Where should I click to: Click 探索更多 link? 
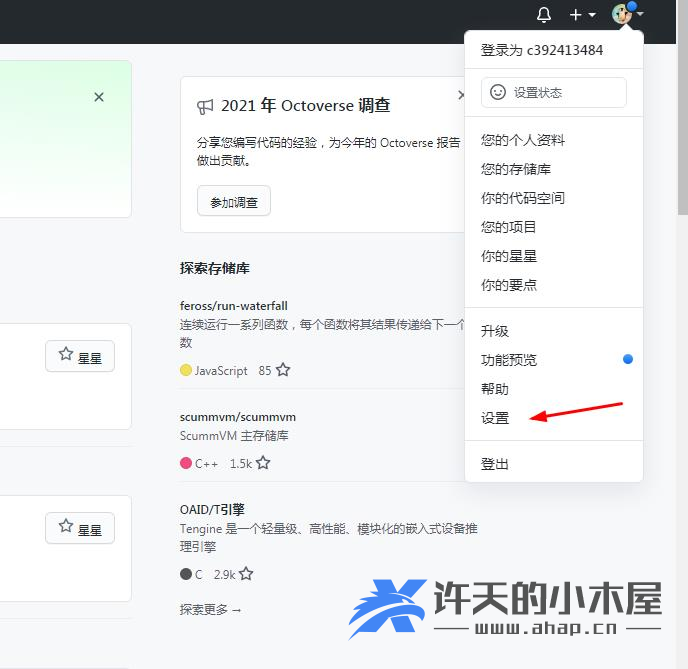pyautogui.click(x=210, y=609)
